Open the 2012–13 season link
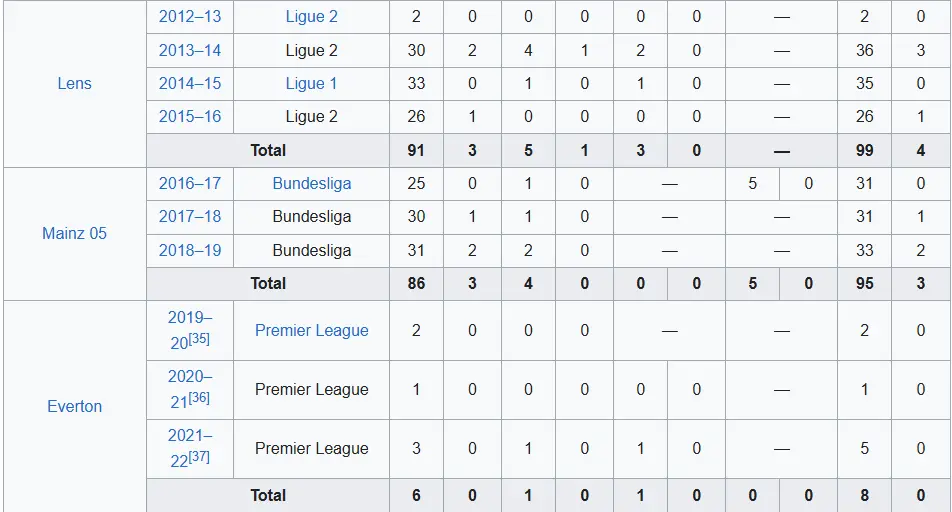 tap(190, 16)
